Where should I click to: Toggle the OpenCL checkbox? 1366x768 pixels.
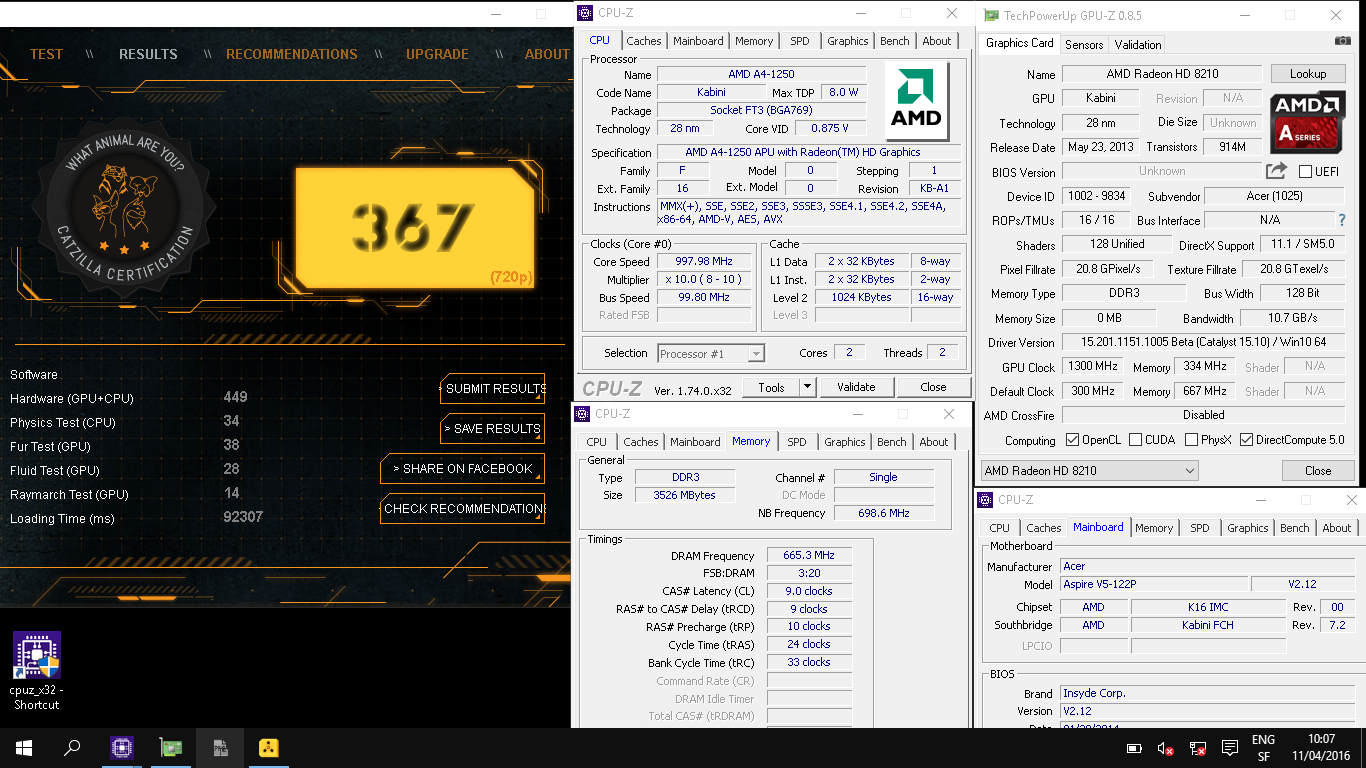(1073, 439)
